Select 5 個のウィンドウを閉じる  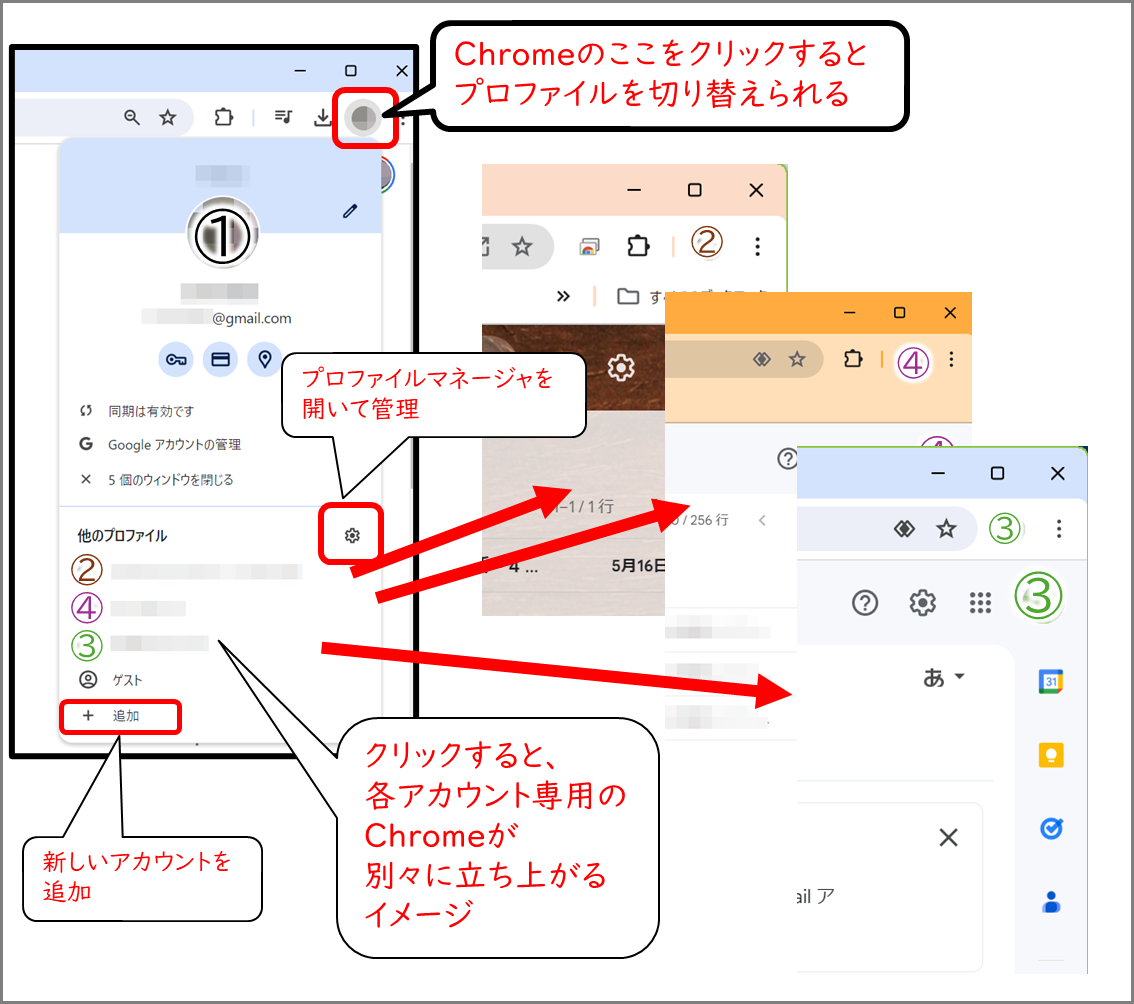tap(156, 480)
